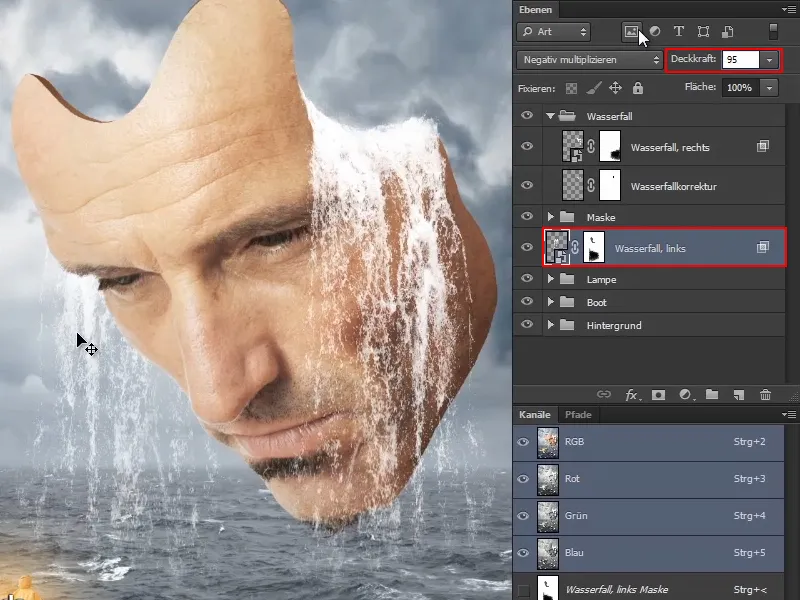Click smart filter badge on Wasserfall, rechts
Screen dimensions: 800x600
click(763, 146)
